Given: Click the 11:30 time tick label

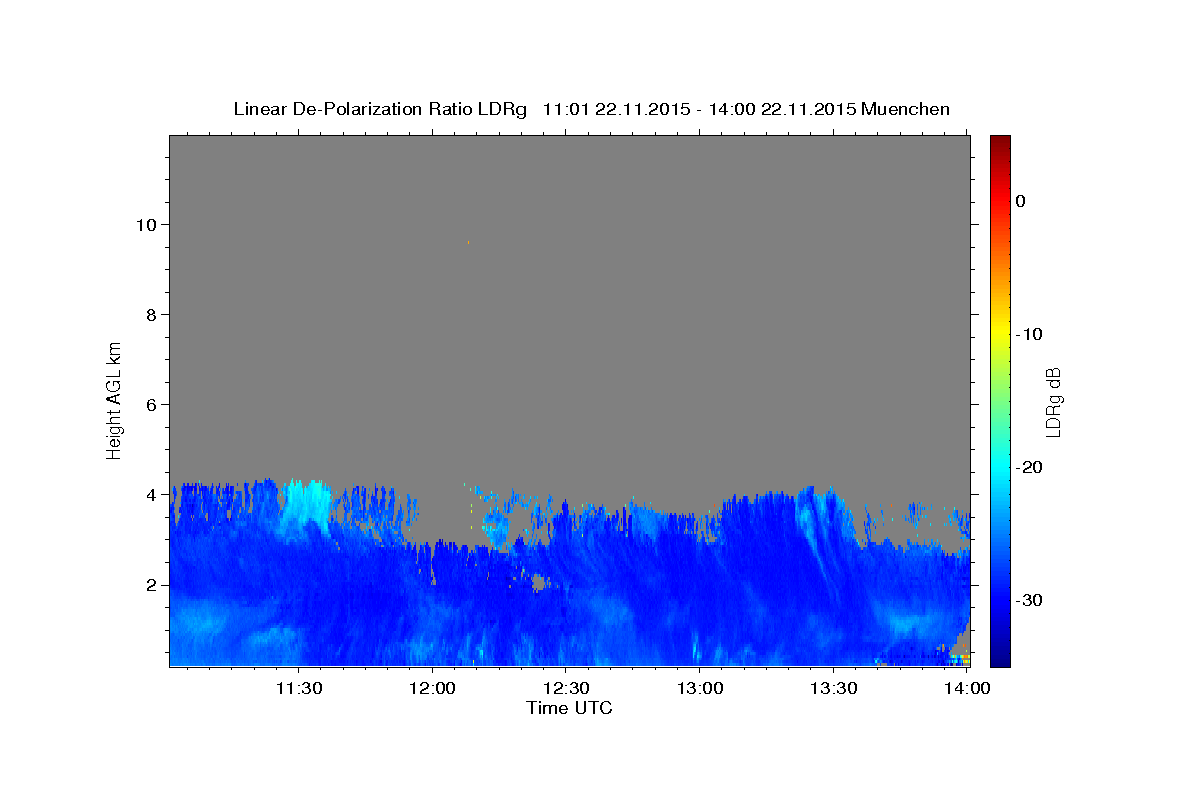Looking at the screenshot, I should (298, 688).
